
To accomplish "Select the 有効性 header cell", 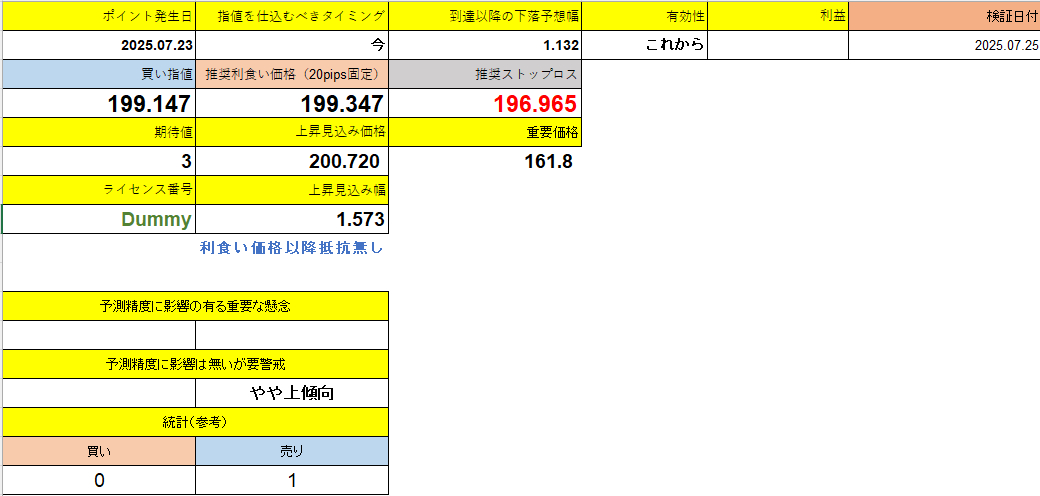I will [x=645, y=16].
